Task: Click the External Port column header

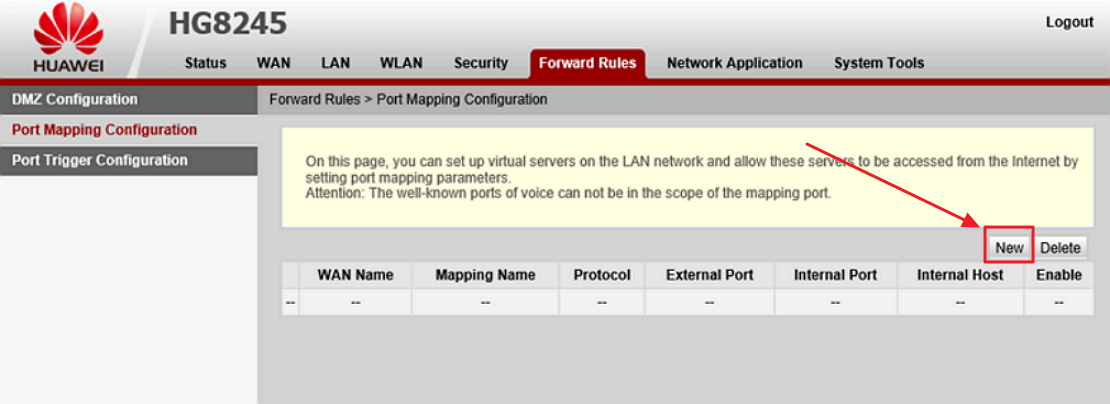Action: tap(709, 275)
